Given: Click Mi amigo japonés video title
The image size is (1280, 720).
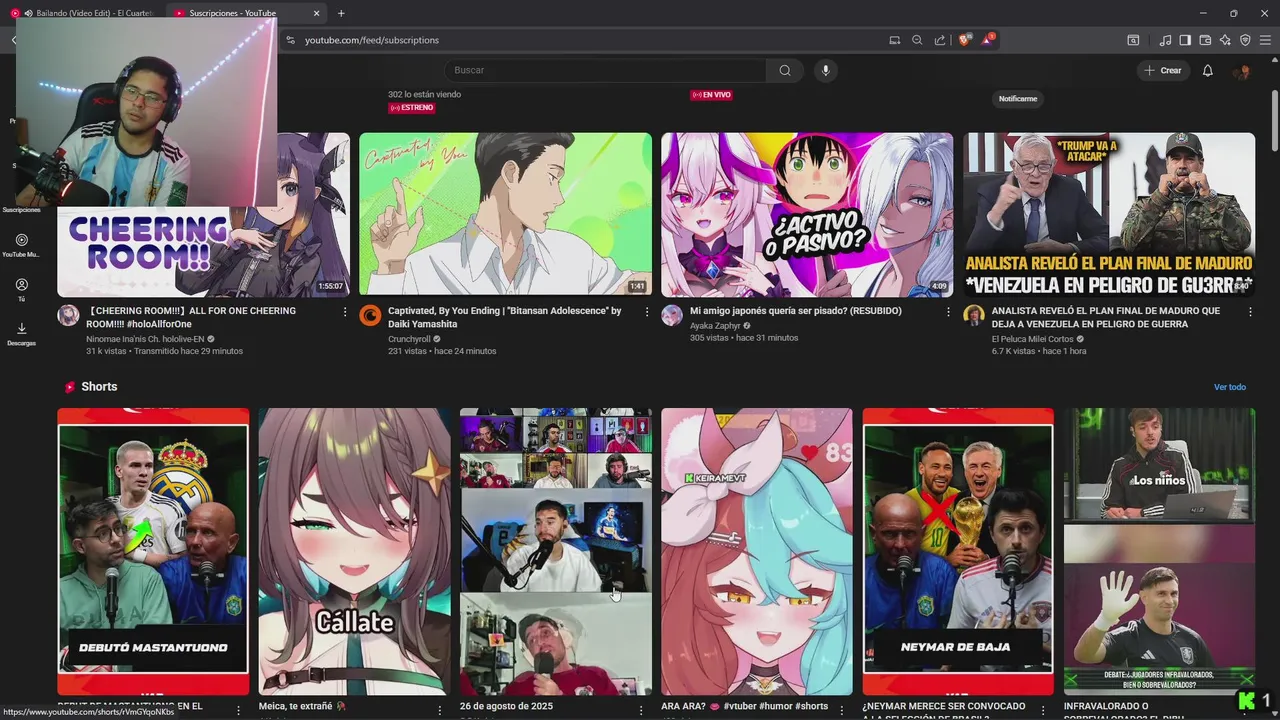Looking at the screenshot, I should (x=796, y=311).
